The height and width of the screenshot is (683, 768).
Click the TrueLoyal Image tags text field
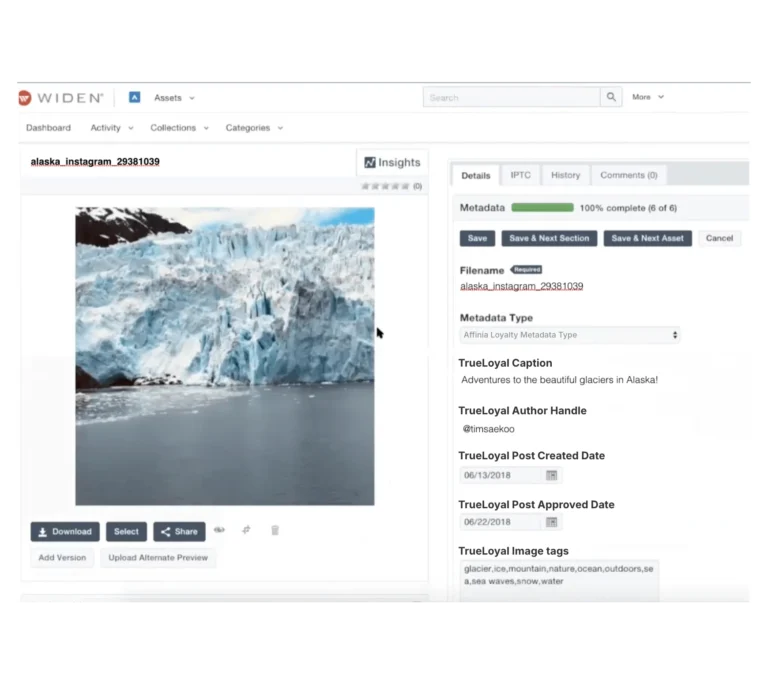click(558, 580)
